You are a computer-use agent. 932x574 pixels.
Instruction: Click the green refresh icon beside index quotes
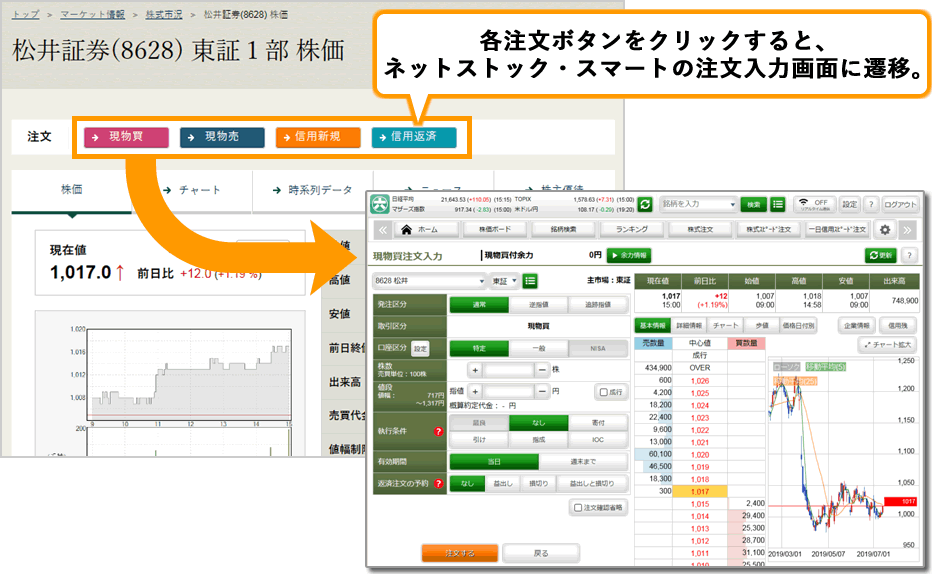tap(645, 204)
